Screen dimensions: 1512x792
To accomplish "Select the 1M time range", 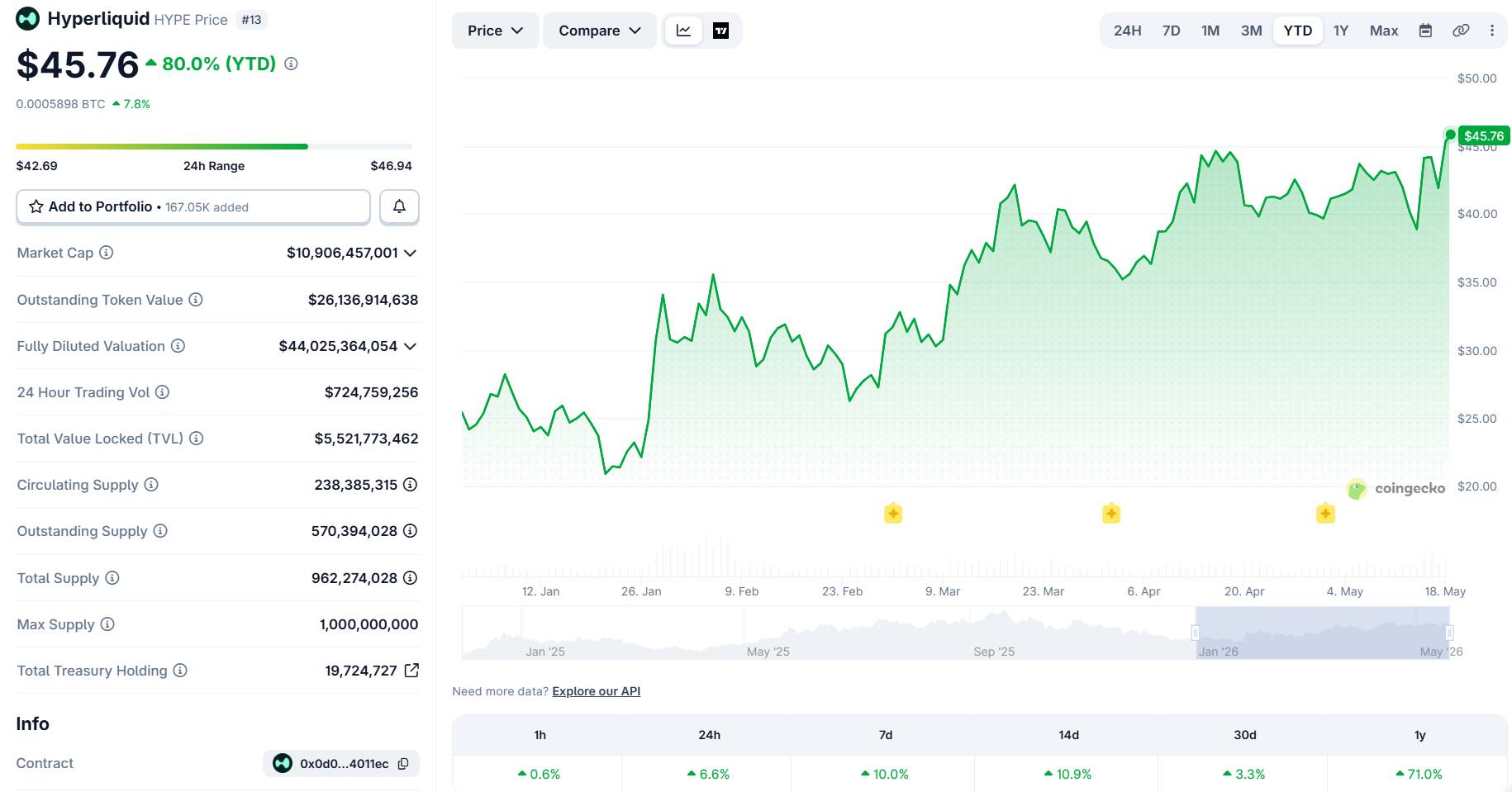I will [1210, 31].
